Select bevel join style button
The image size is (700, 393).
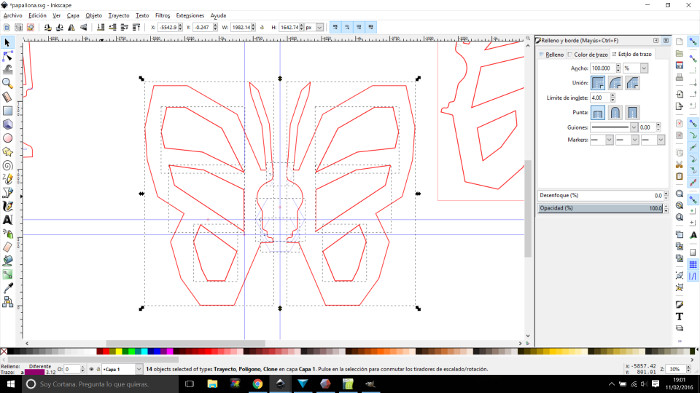click(x=632, y=83)
